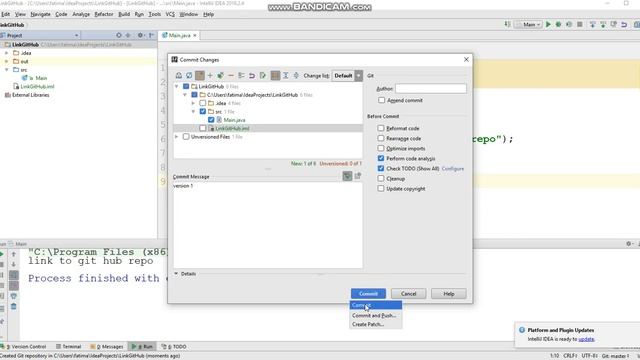Viewport: 640px width, 360px height.
Task: Click Collapse All icon in Commit toolbar
Action: coord(296,76)
